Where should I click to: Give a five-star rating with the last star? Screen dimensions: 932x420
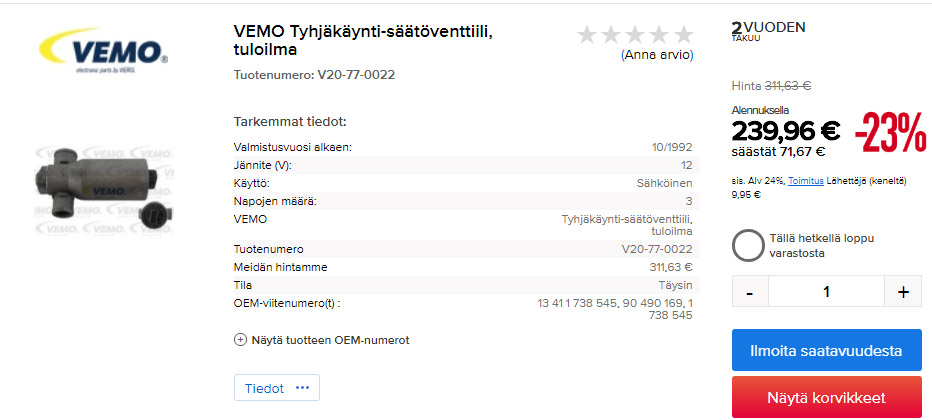(x=683, y=35)
